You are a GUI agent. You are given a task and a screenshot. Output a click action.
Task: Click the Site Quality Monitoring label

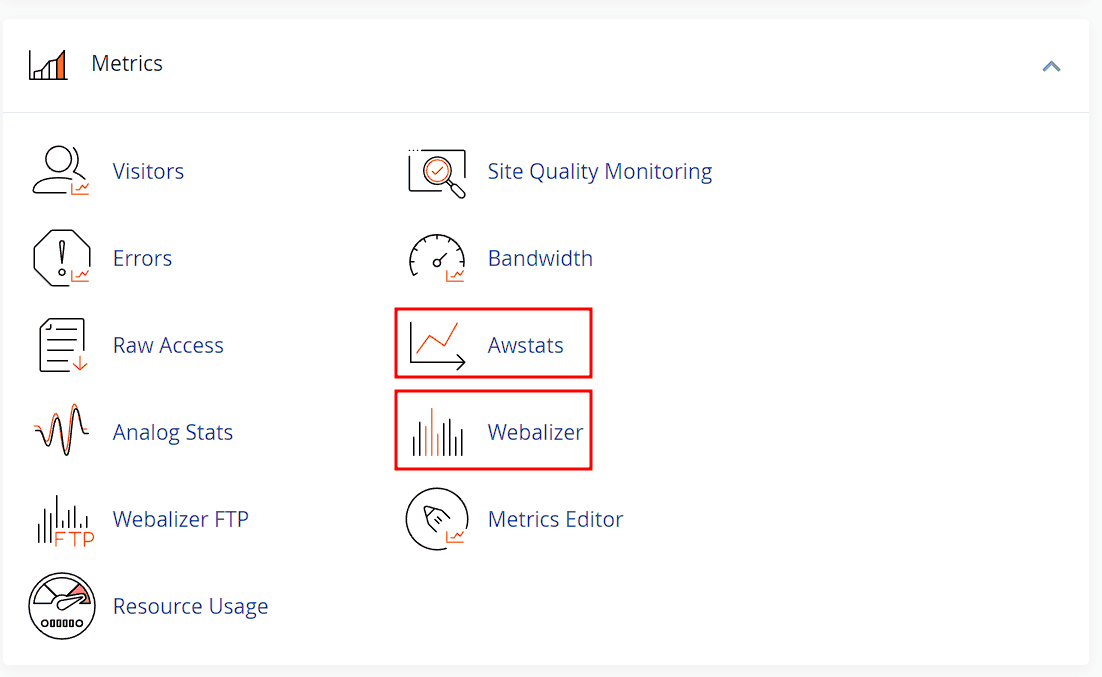point(599,170)
